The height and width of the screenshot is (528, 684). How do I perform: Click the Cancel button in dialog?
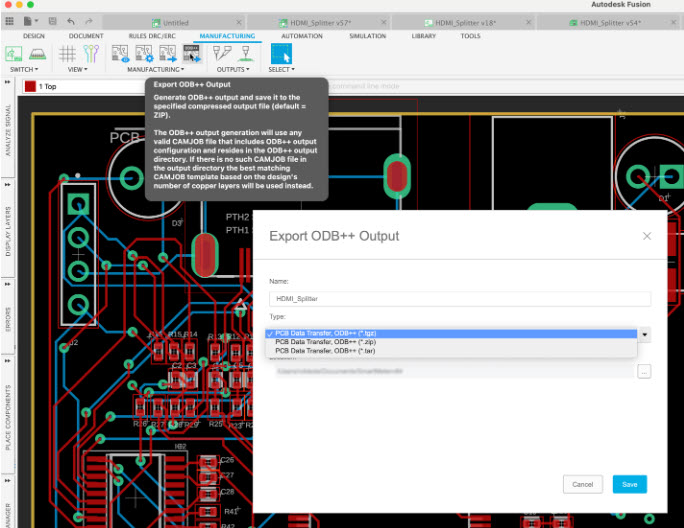582,484
